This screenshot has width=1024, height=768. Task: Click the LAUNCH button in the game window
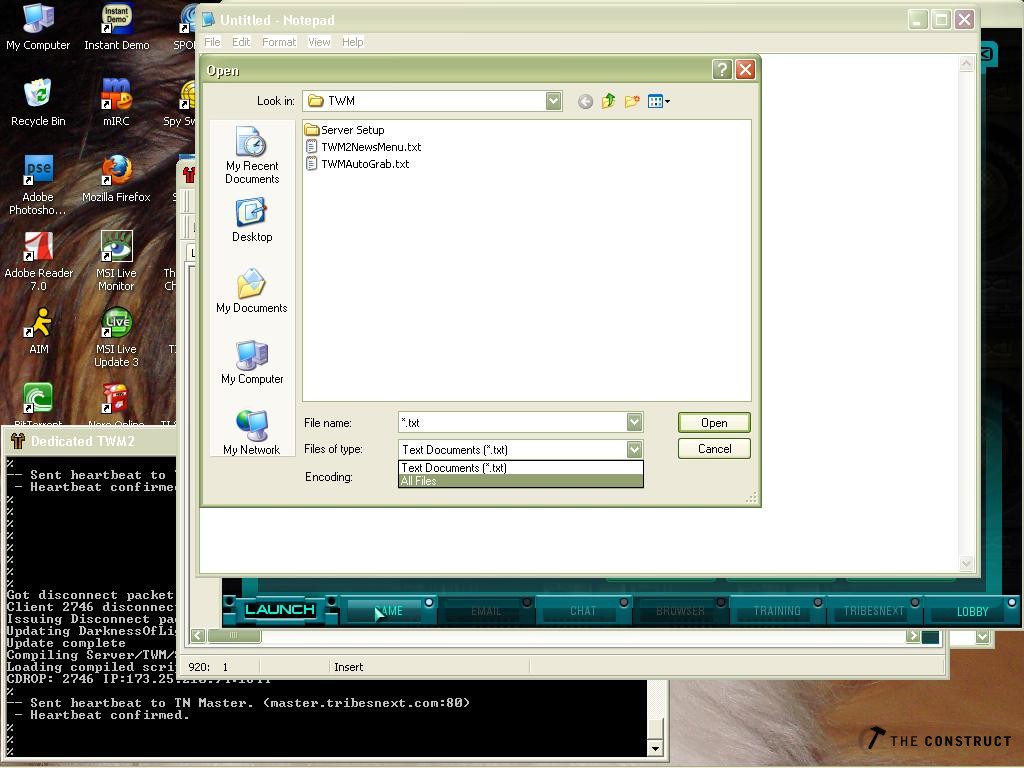tap(280, 610)
